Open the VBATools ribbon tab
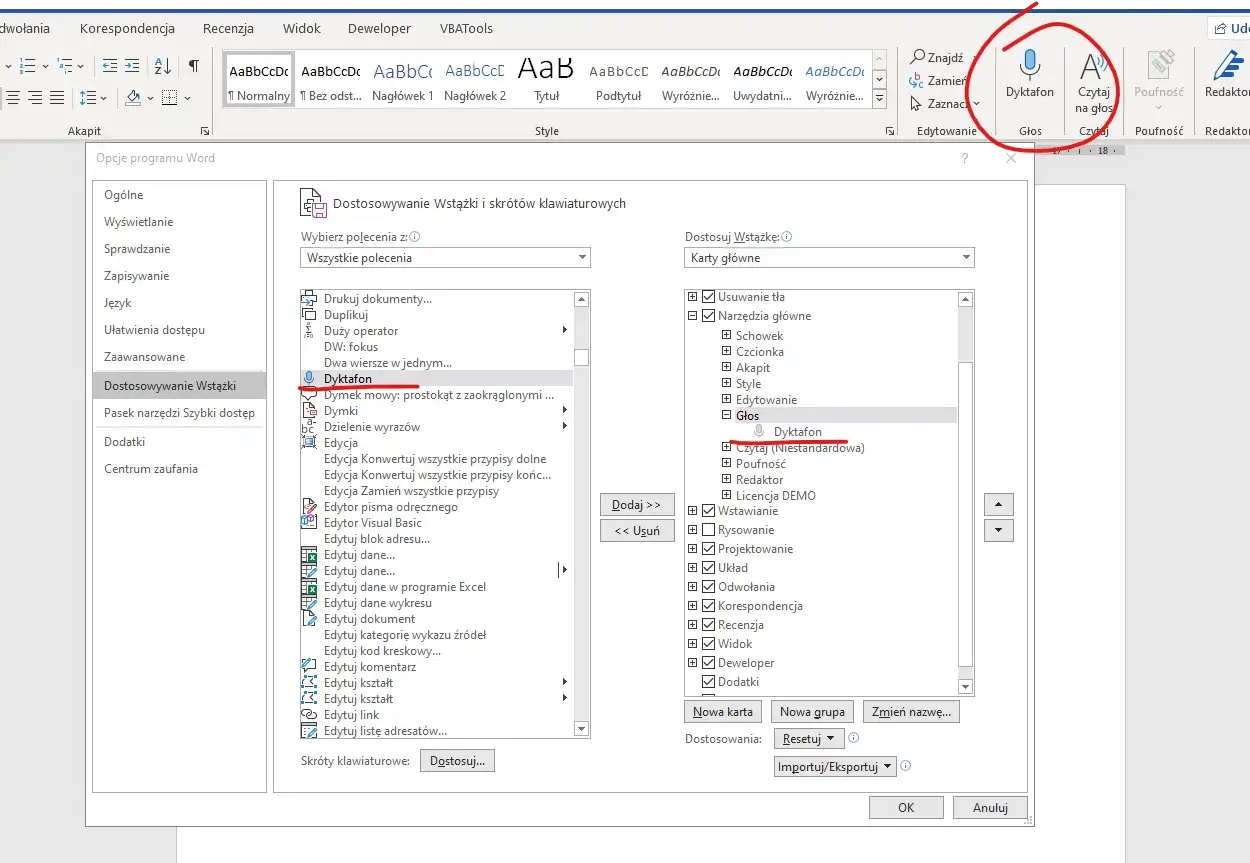1250x863 pixels. (466, 29)
